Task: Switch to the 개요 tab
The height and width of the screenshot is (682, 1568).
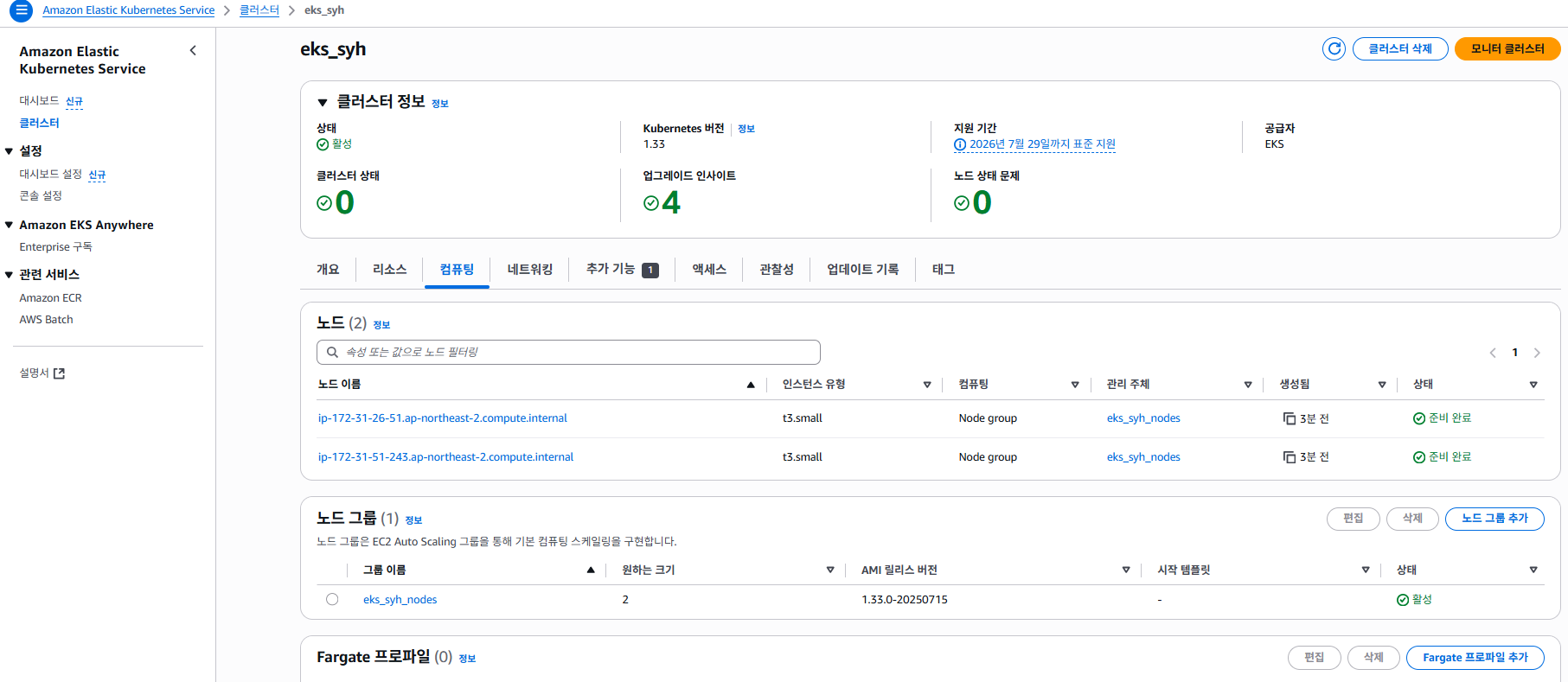Action: (x=328, y=270)
